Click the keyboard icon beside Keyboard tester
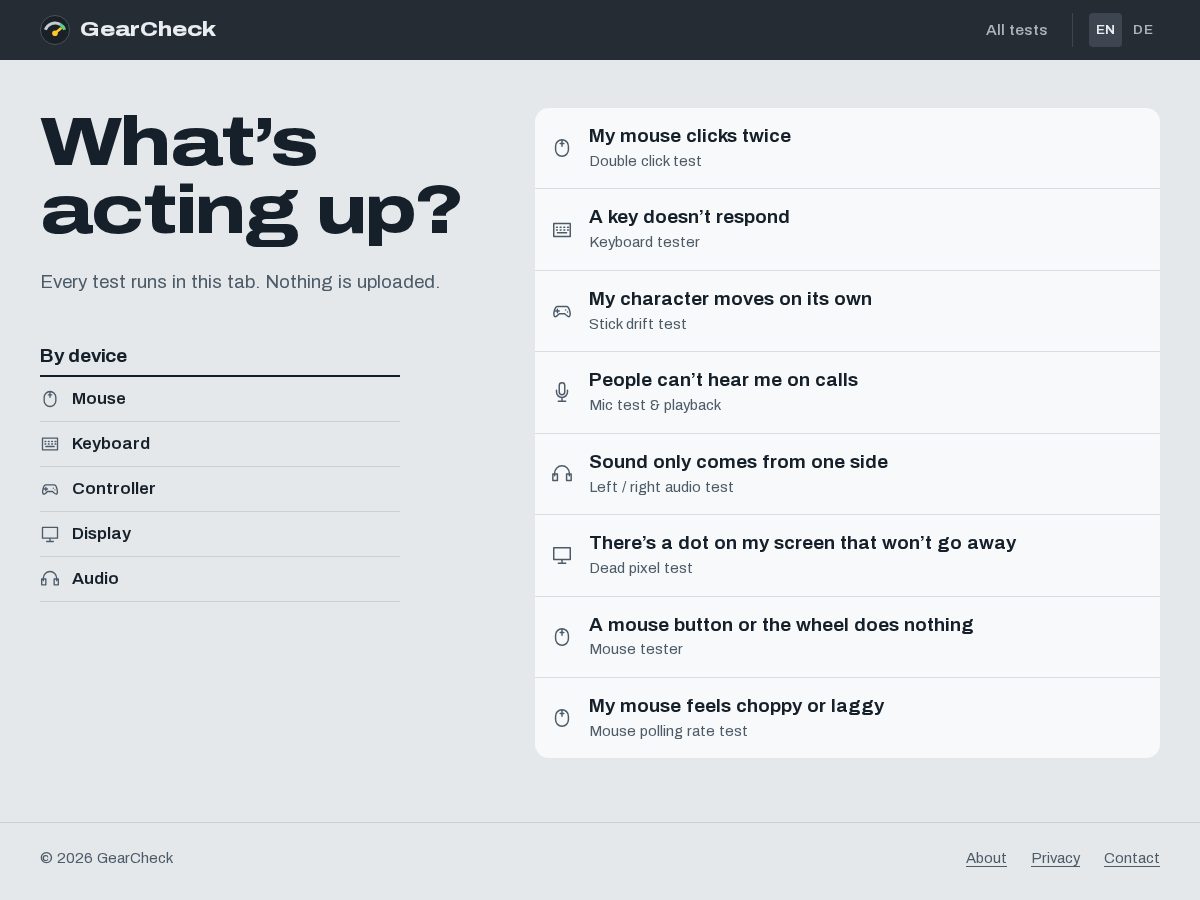Screen dimensions: 1200x900 pyautogui.click(x=562, y=230)
